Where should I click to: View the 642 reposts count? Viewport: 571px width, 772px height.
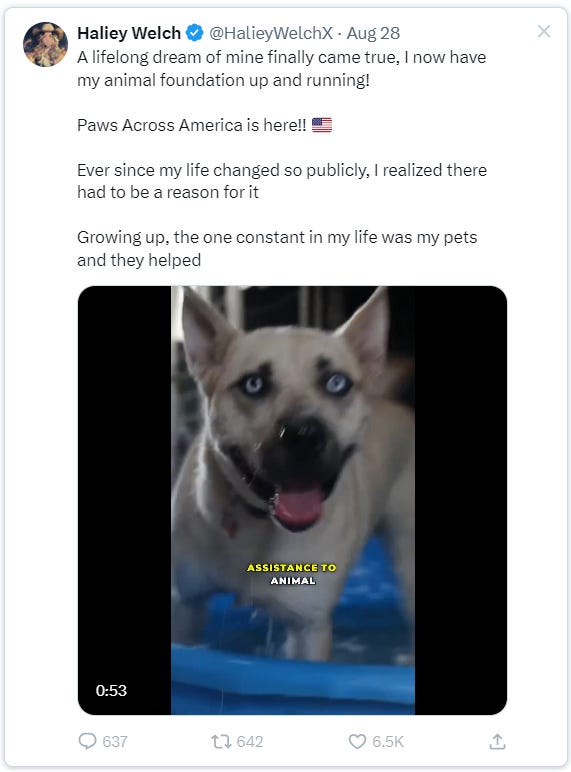click(x=250, y=741)
